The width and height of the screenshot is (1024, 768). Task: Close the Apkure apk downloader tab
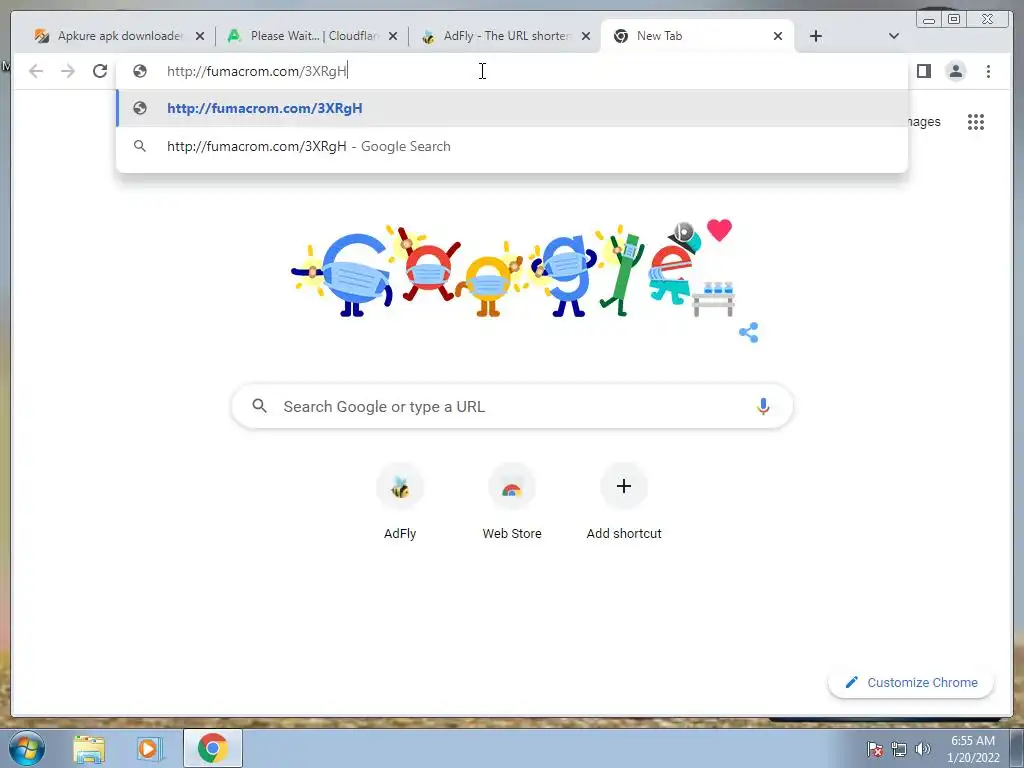[x=200, y=36]
